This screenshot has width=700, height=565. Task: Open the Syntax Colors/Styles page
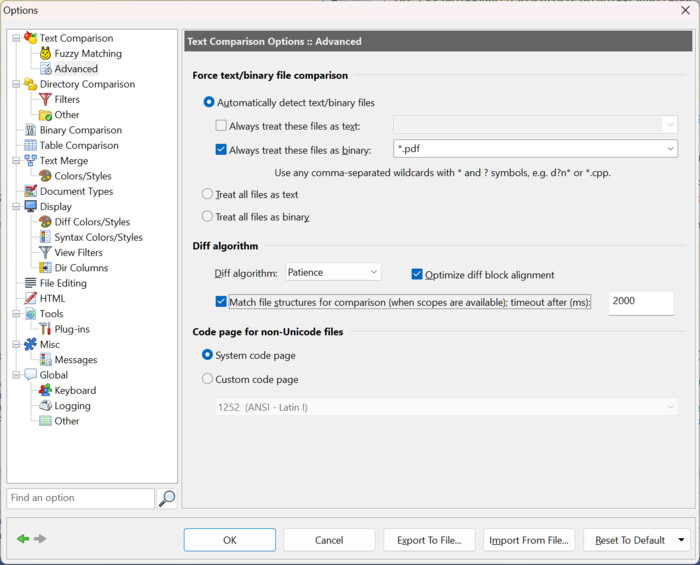coord(98,237)
